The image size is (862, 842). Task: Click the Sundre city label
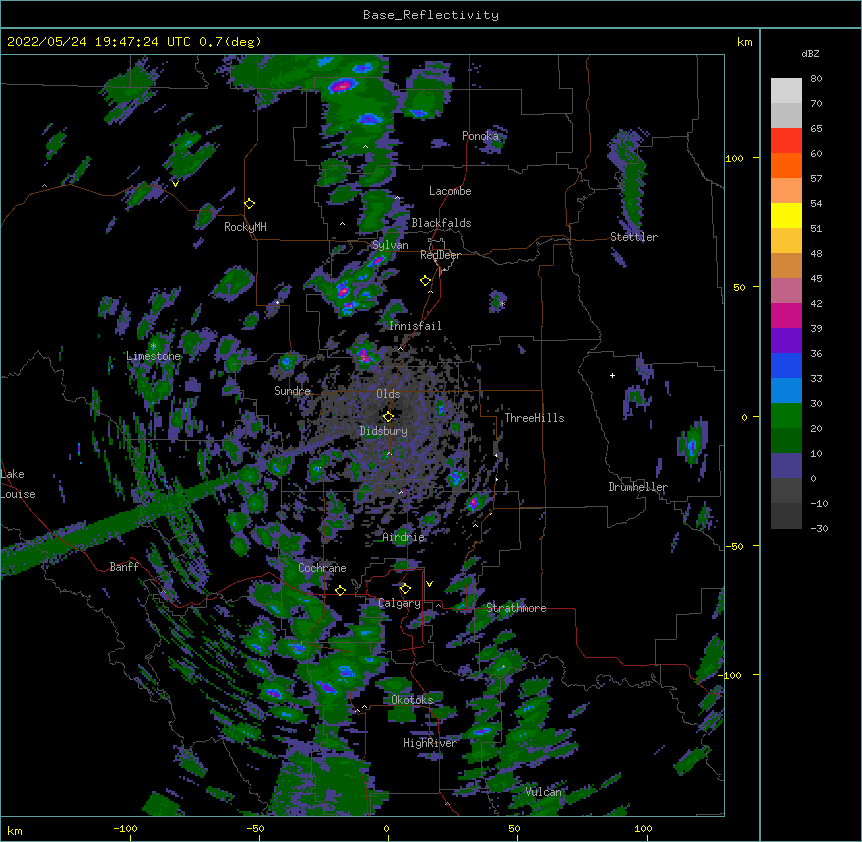(292, 391)
